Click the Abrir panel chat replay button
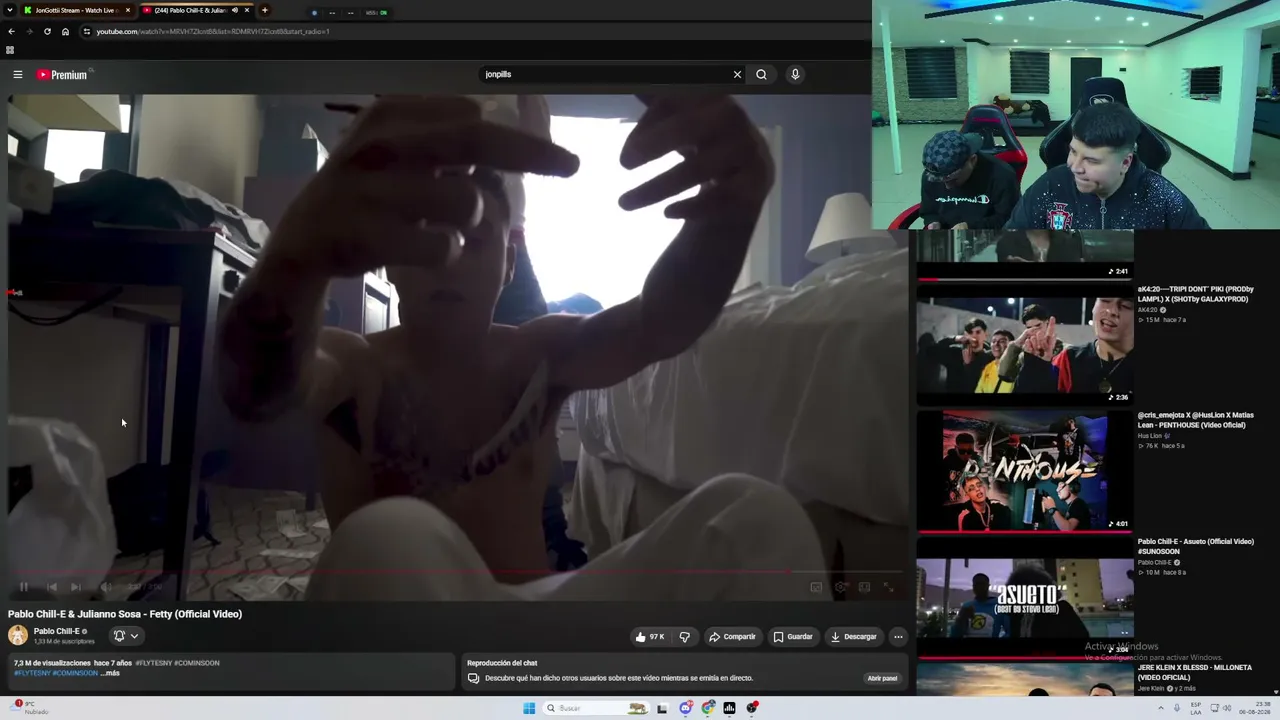Viewport: 1280px width, 720px height. [882, 678]
